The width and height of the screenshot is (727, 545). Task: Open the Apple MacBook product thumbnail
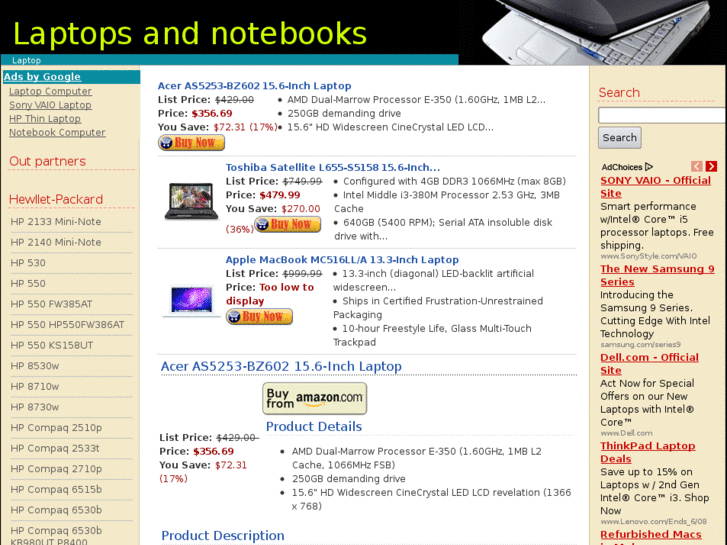[191, 300]
